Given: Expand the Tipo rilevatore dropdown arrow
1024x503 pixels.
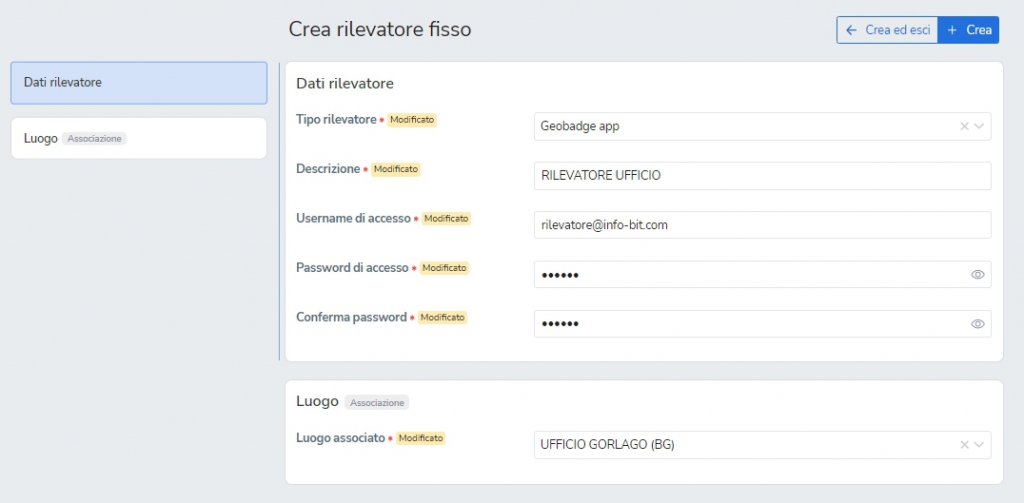Looking at the screenshot, I should pos(978,127).
